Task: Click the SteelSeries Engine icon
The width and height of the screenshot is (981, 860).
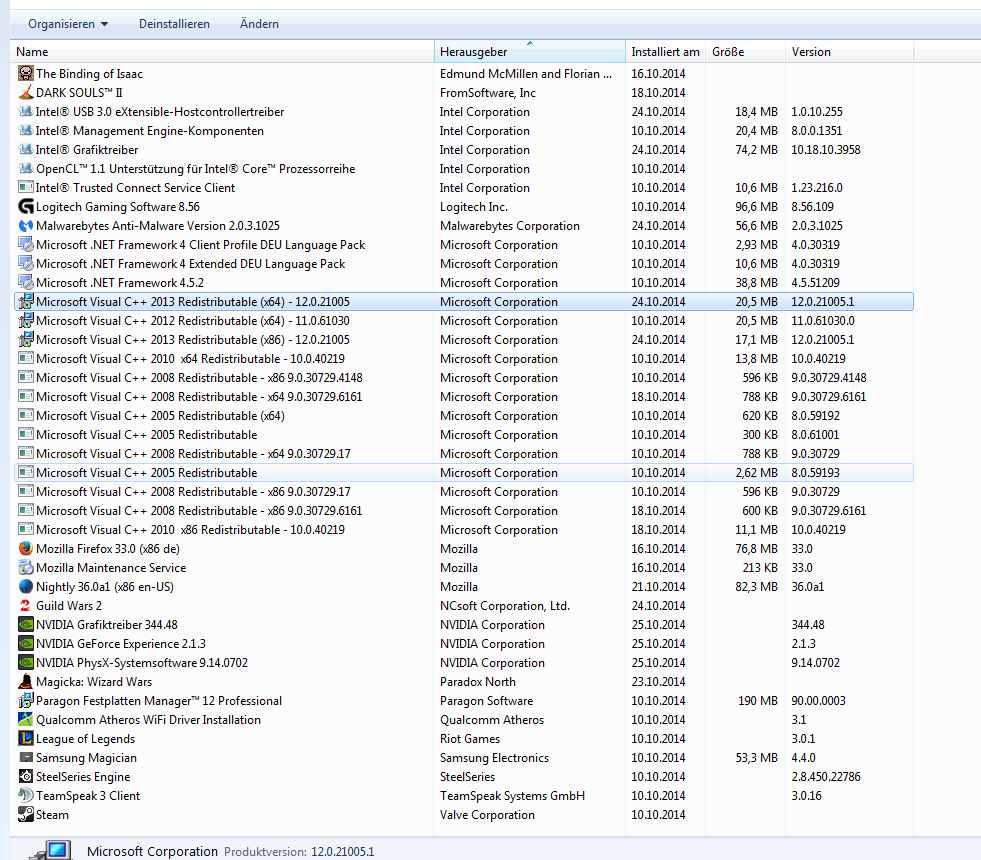Action: point(26,777)
